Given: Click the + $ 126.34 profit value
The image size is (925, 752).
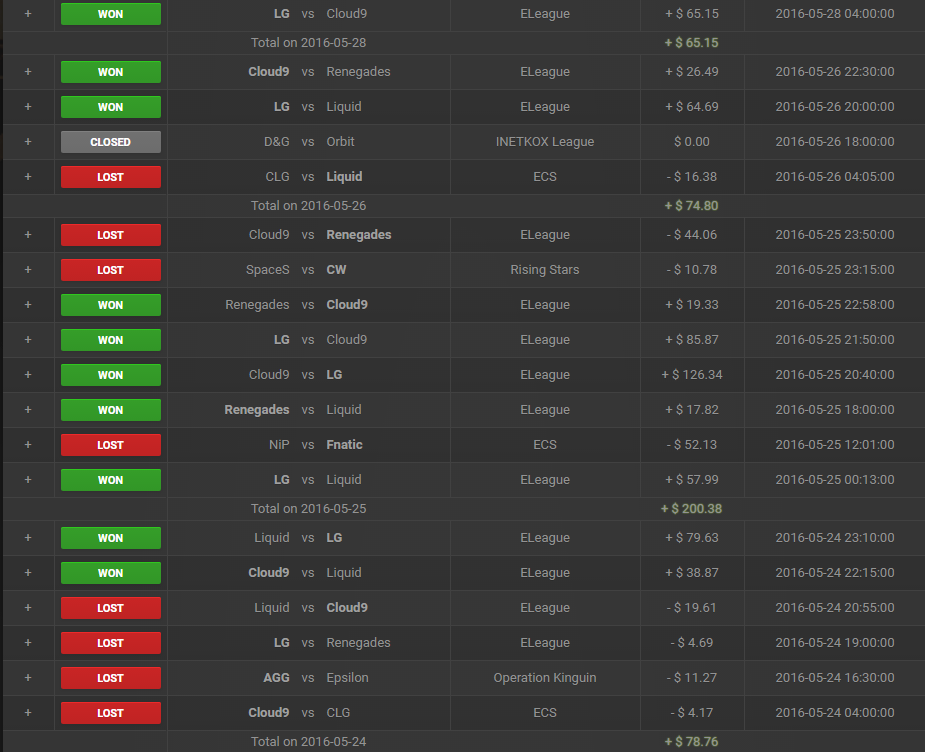Looking at the screenshot, I should pyautogui.click(x=692, y=375).
